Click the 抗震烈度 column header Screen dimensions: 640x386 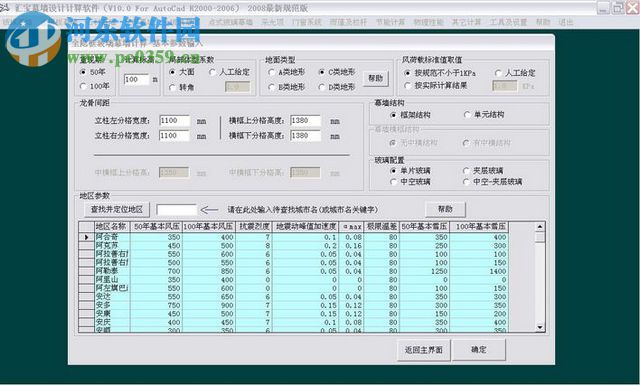coord(254,227)
